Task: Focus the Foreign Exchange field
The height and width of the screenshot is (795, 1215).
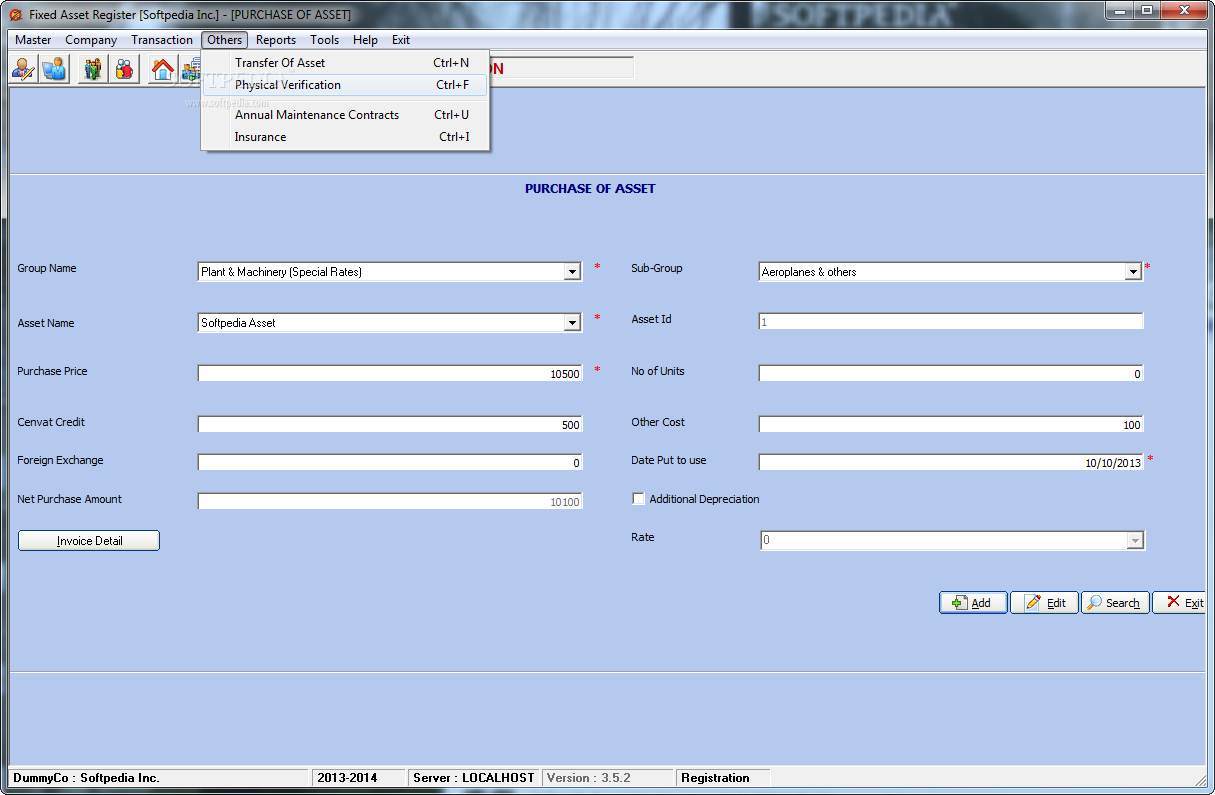Action: [x=390, y=463]
